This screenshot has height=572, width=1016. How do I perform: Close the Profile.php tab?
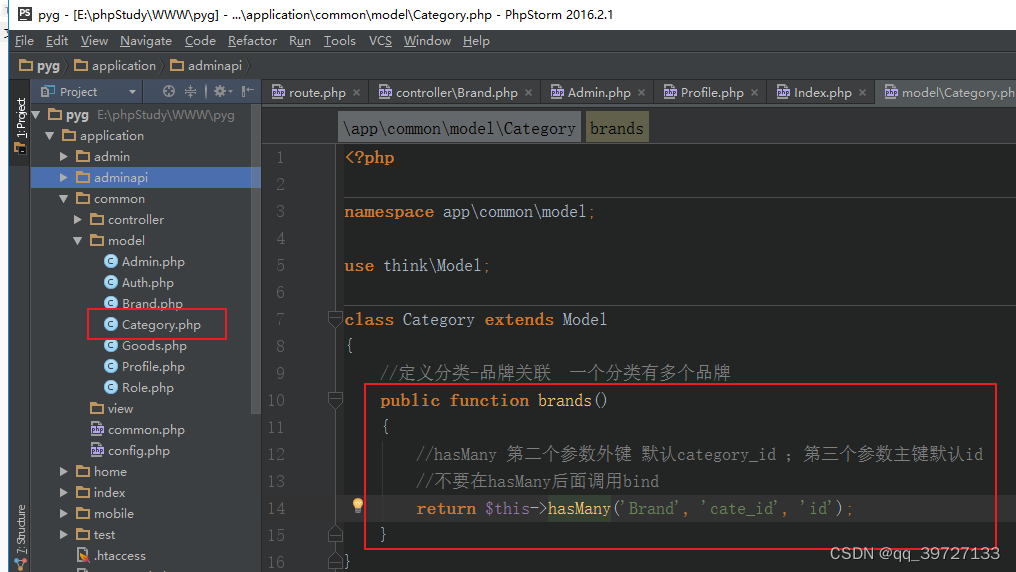[754, 93]
